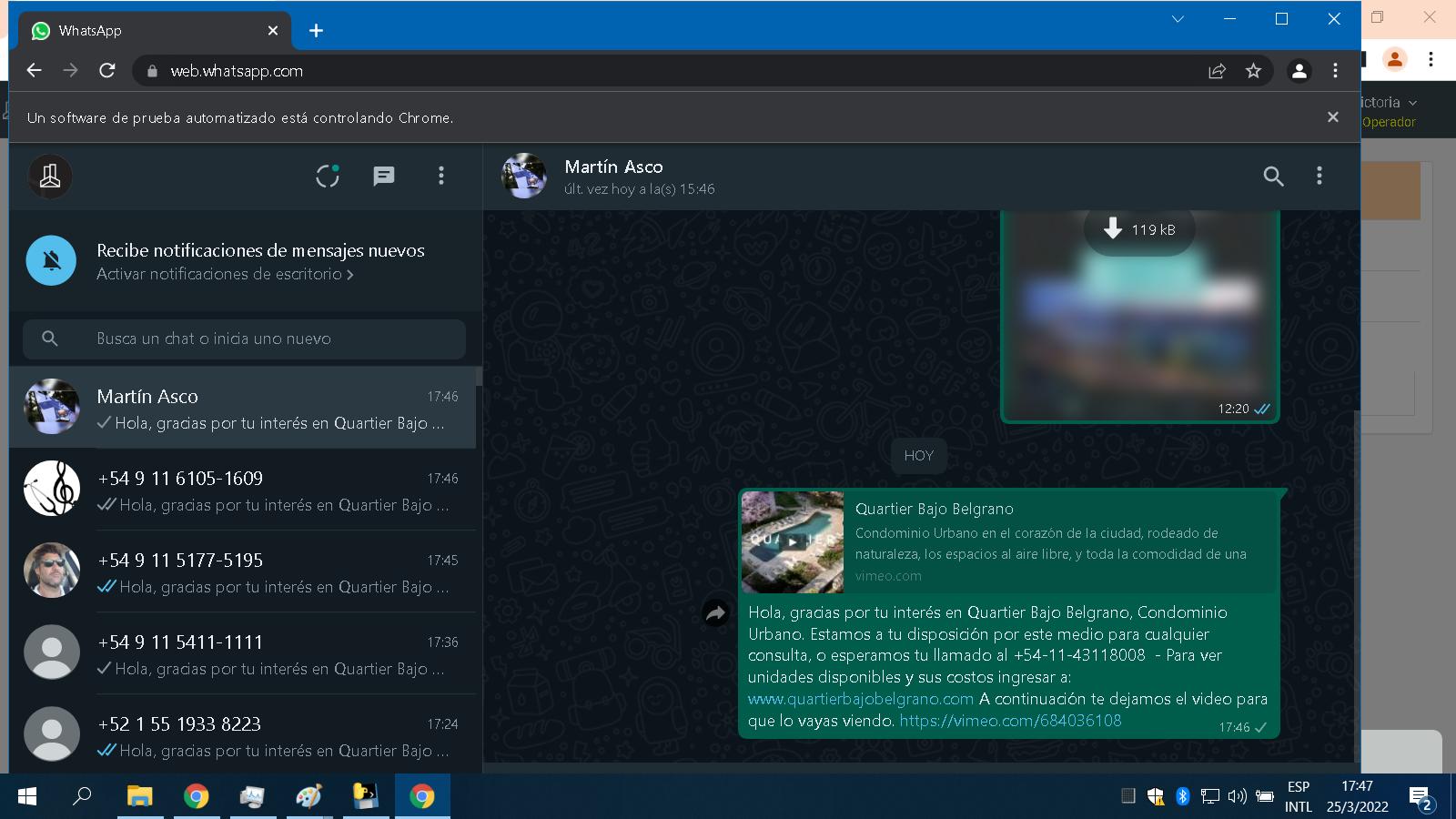Bookmark this page with star icon
Viewport: 1456px width, 819px height.
(1254, 71)
